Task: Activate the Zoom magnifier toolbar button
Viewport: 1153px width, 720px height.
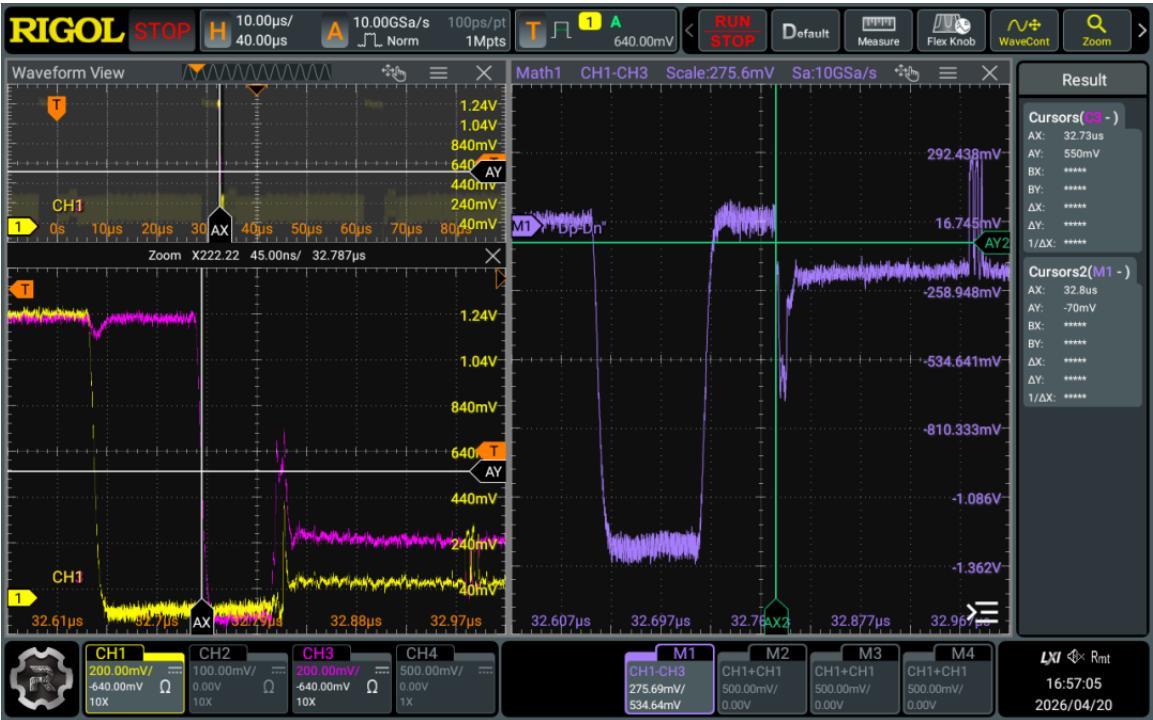Action: [x=1096, y=32]
